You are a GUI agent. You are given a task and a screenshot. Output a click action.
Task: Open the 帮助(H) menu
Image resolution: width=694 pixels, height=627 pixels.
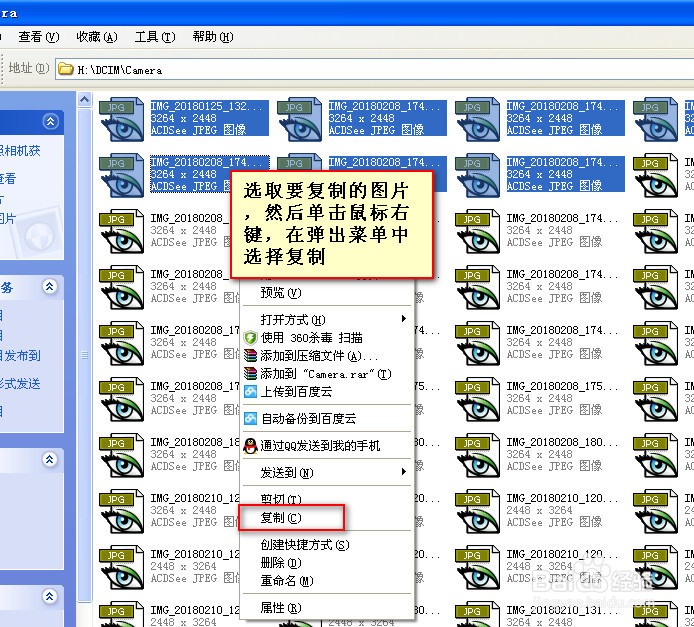point(213,37)
